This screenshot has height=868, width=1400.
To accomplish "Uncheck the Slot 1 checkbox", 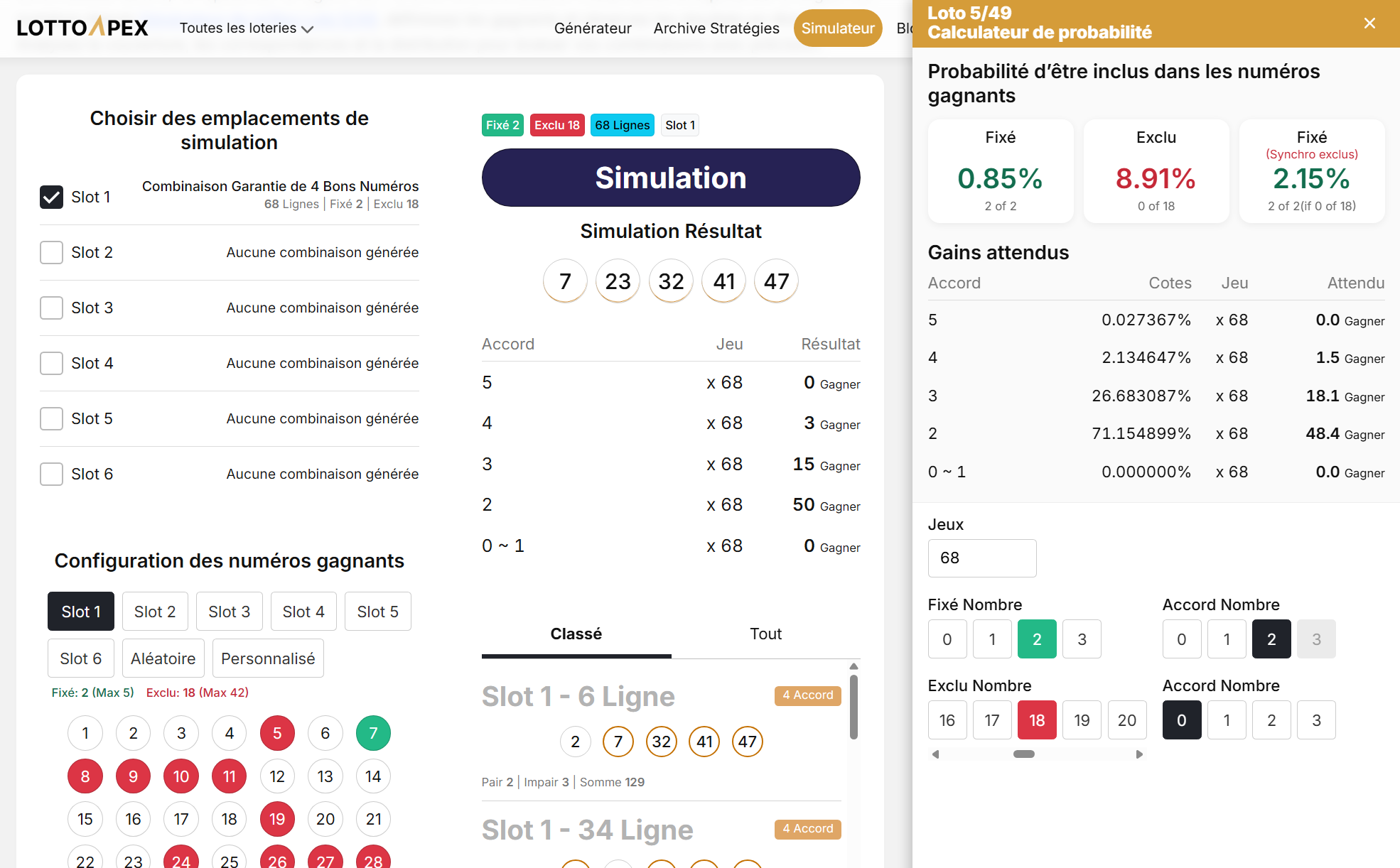I will point(51,197).
